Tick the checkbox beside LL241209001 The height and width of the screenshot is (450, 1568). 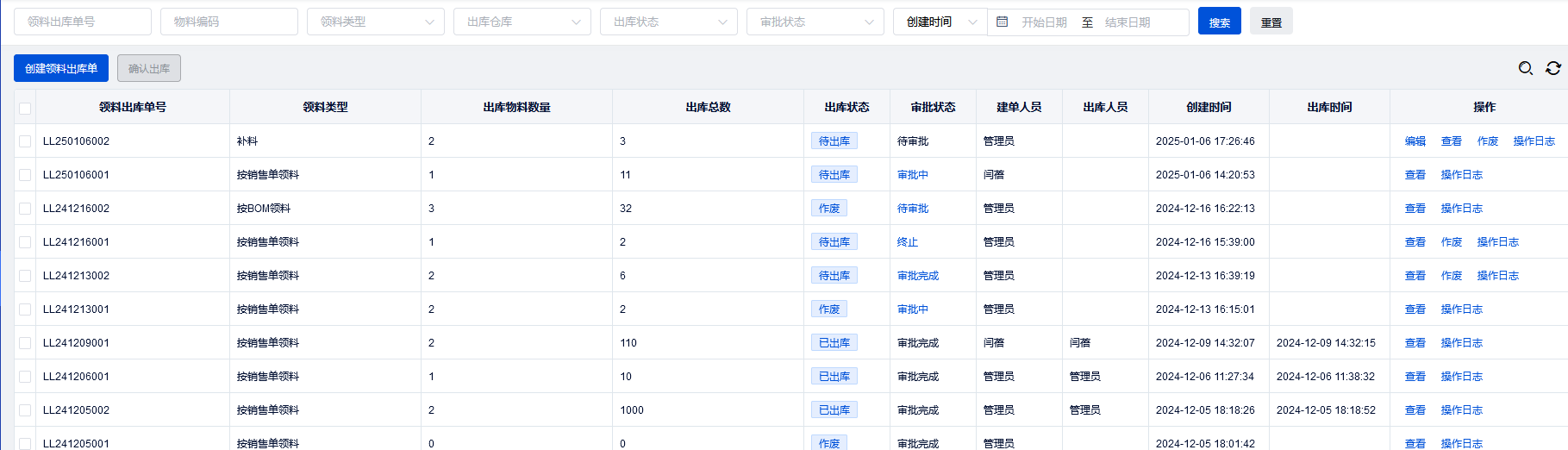click(25, 343)
